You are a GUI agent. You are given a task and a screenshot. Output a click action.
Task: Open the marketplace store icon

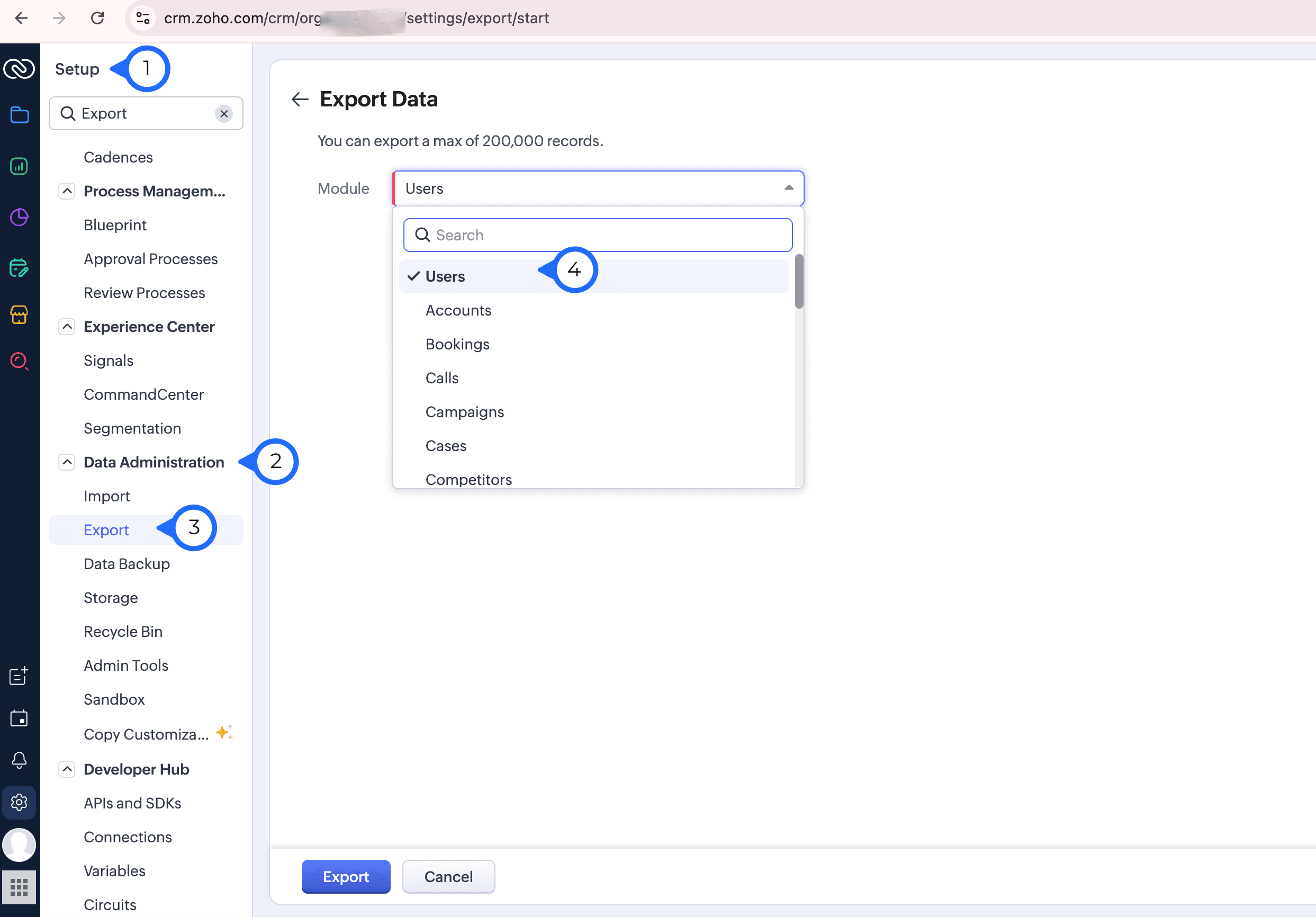point(19,314)
